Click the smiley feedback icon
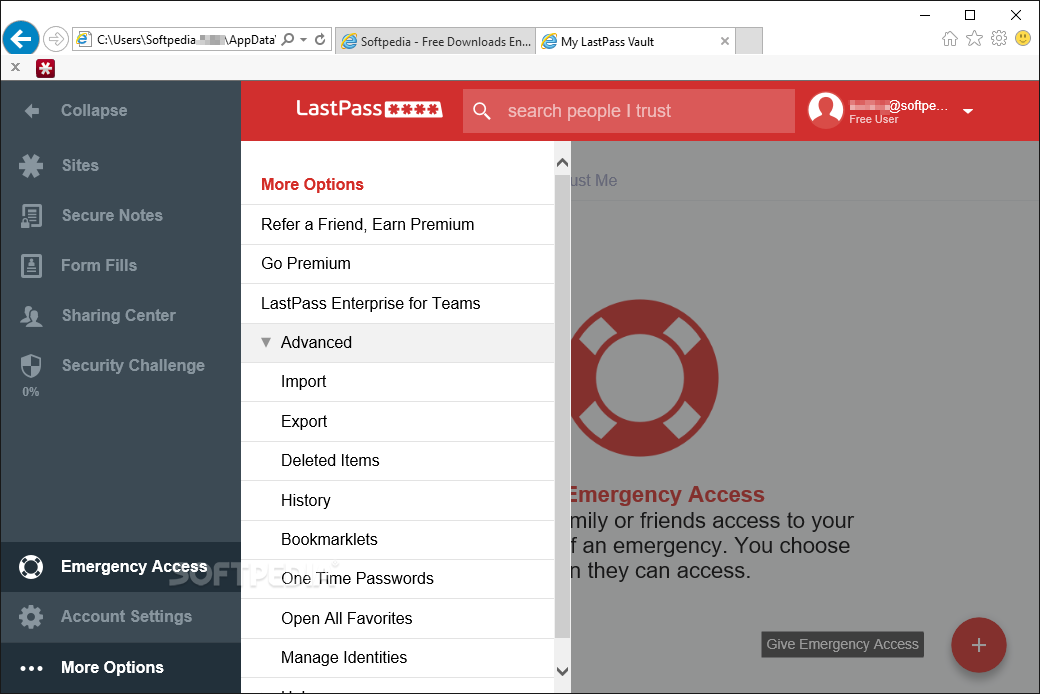 (x=1023, y=38)
